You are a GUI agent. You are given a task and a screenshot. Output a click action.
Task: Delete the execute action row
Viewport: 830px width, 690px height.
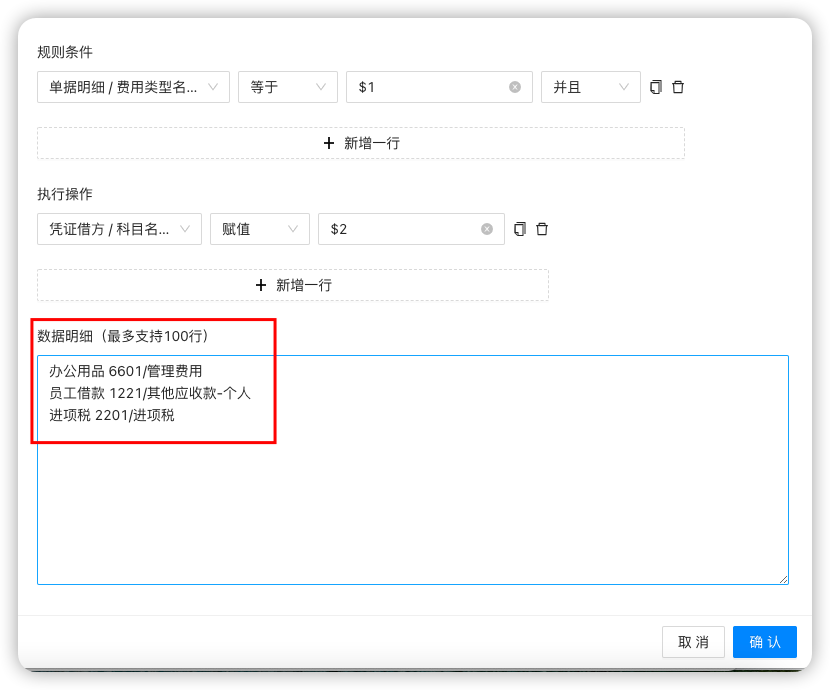542,229
